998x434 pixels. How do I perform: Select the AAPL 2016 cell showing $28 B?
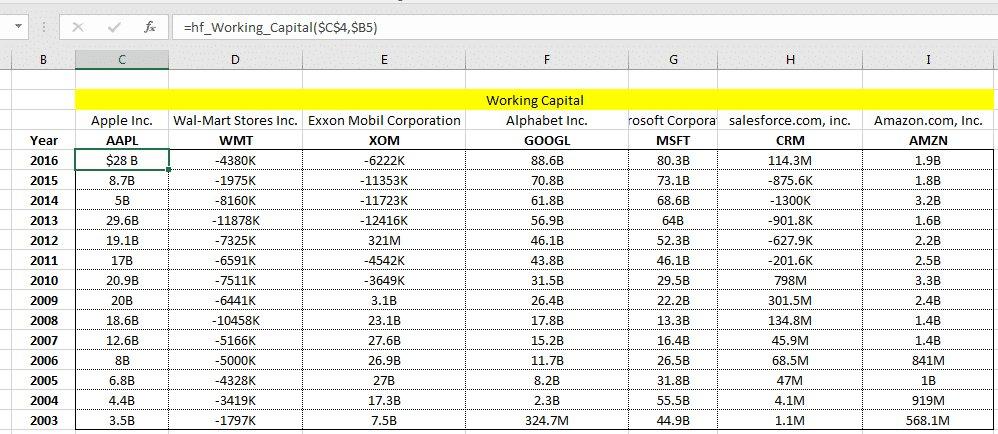point(121,160)
